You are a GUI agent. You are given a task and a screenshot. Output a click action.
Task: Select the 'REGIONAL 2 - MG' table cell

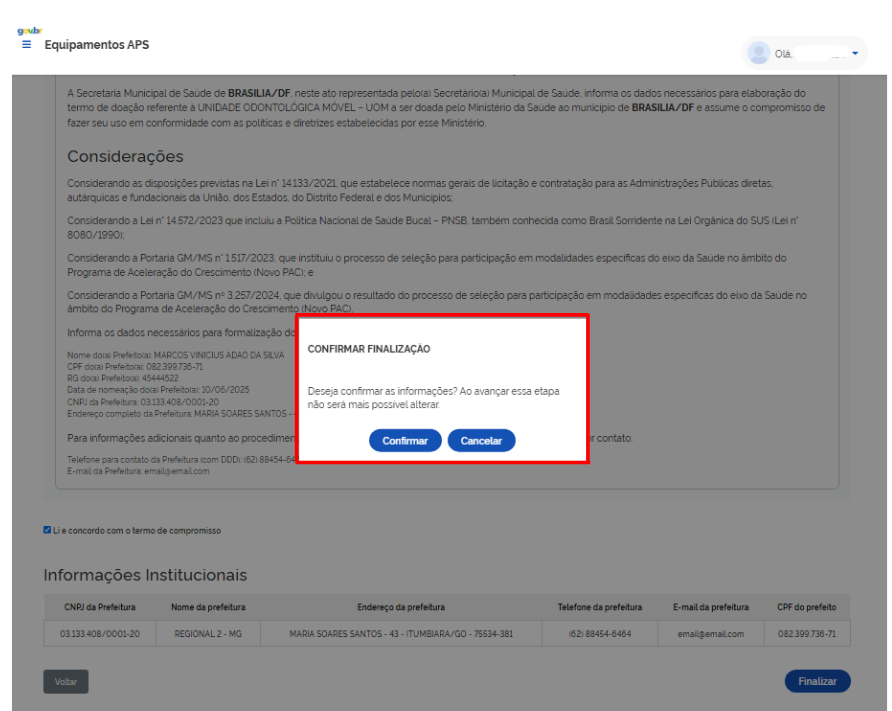pos(208,634)
